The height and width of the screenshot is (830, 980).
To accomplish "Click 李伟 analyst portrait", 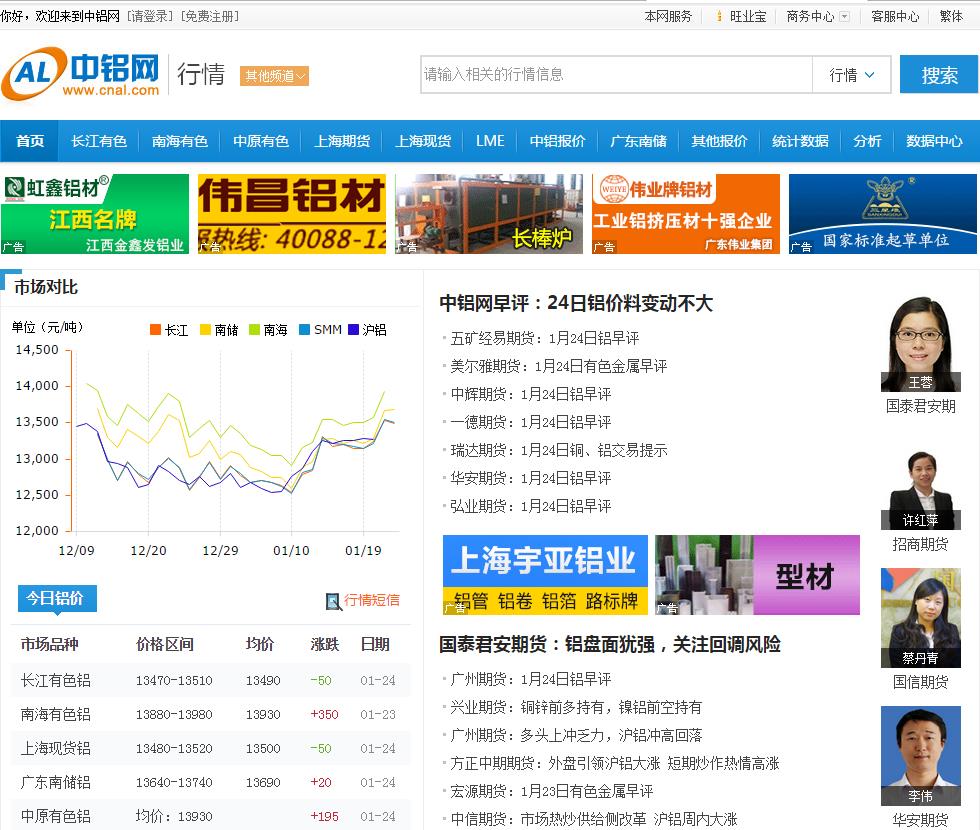I will coord(920,755).
